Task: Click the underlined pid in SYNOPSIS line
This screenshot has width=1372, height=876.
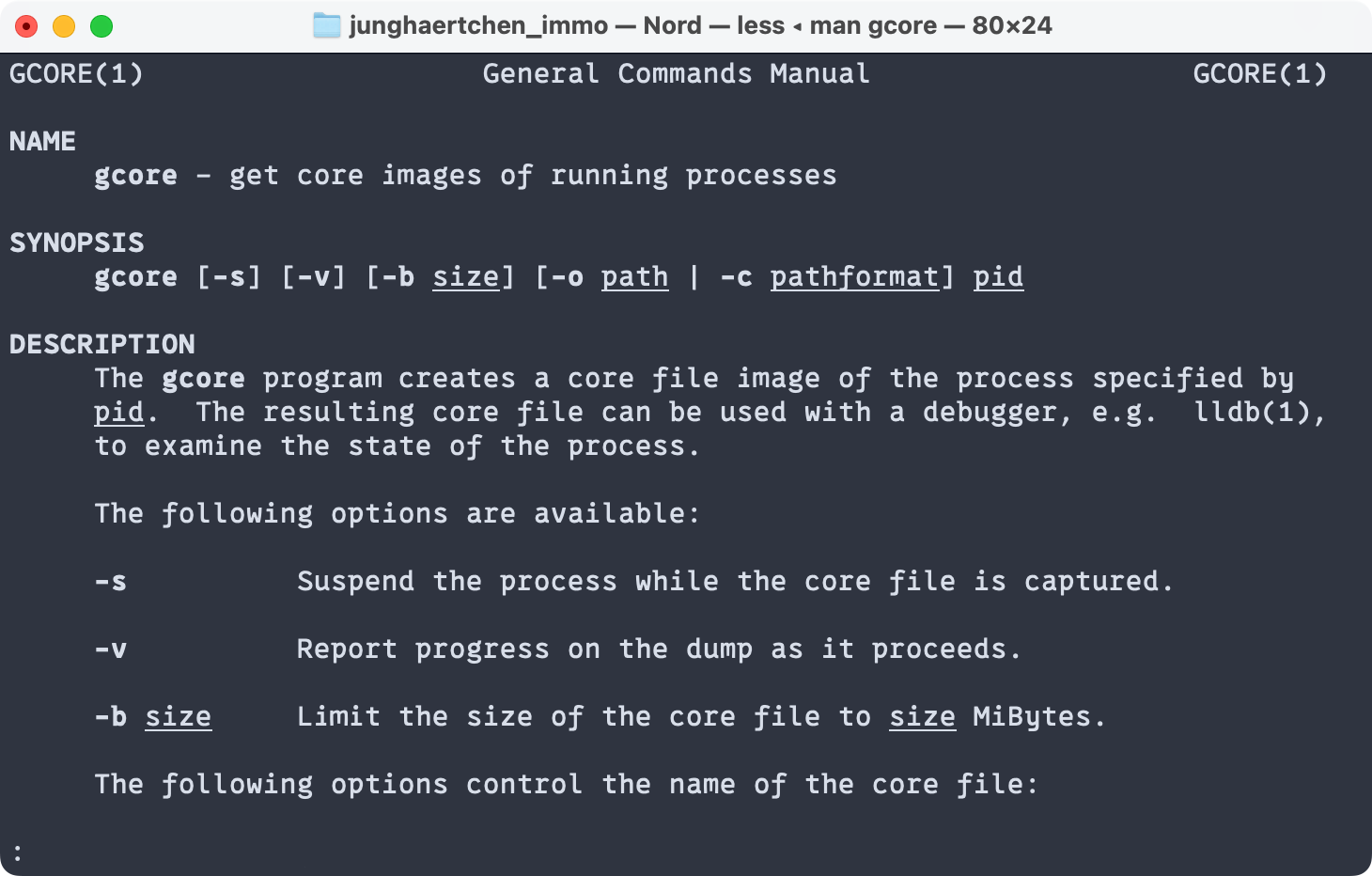Action: (x=998, y=277)
